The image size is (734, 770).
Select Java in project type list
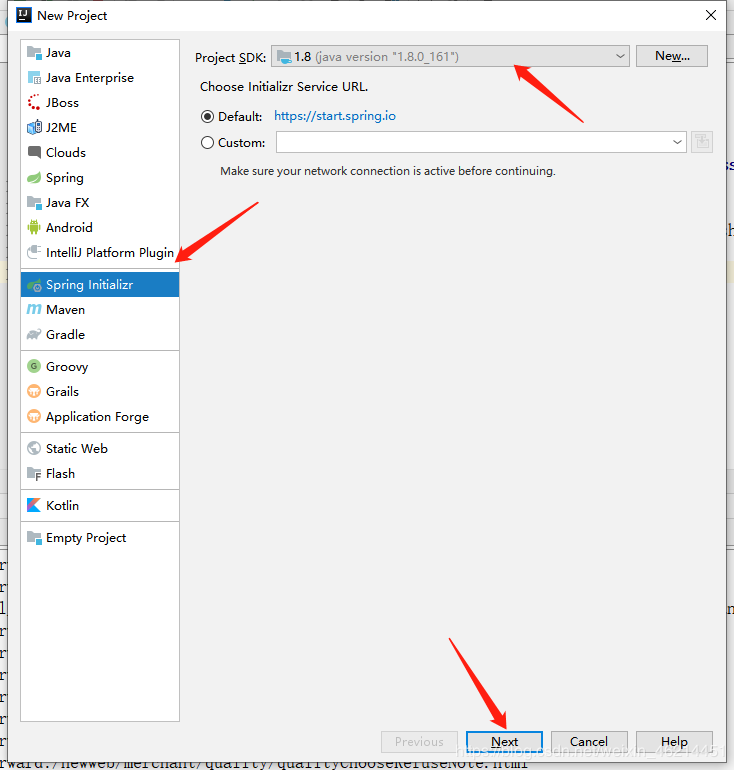click(100, 53)
